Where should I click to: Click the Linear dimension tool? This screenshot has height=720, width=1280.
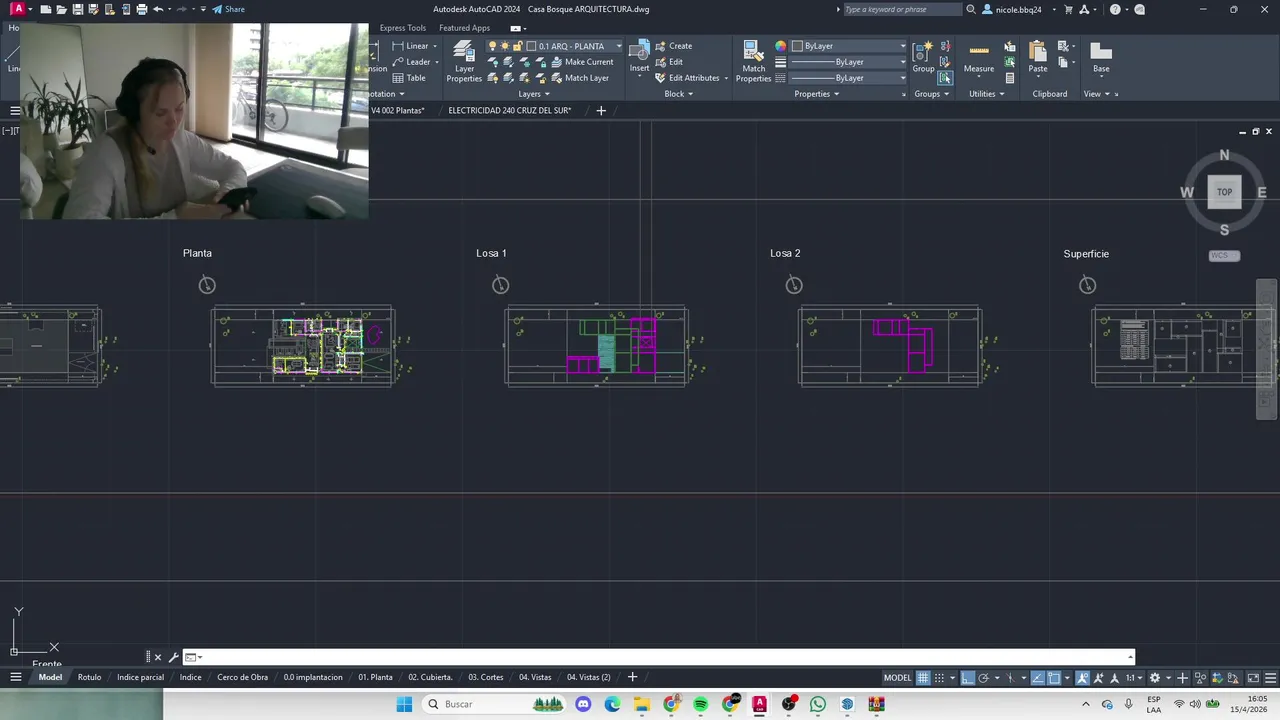(x=410, y=46)
